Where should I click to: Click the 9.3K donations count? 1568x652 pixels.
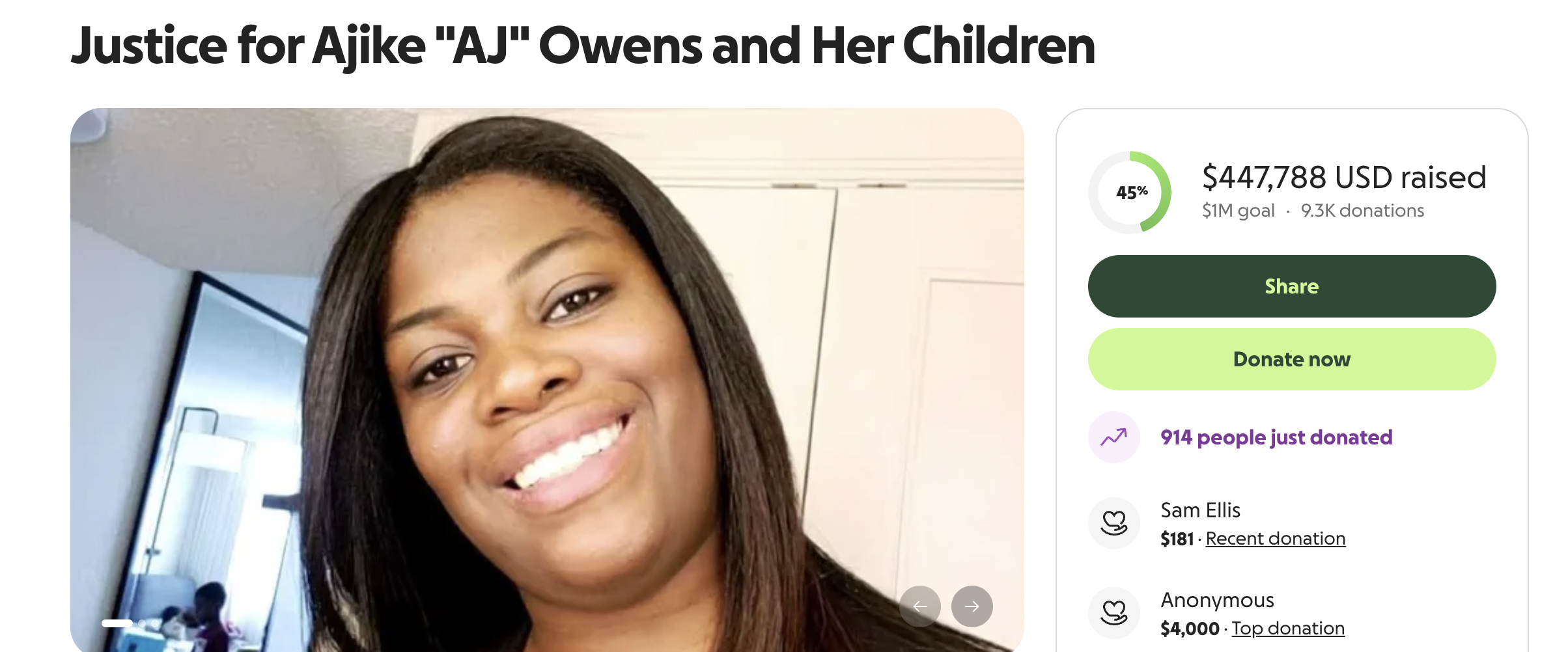(x=1362, y=211)
